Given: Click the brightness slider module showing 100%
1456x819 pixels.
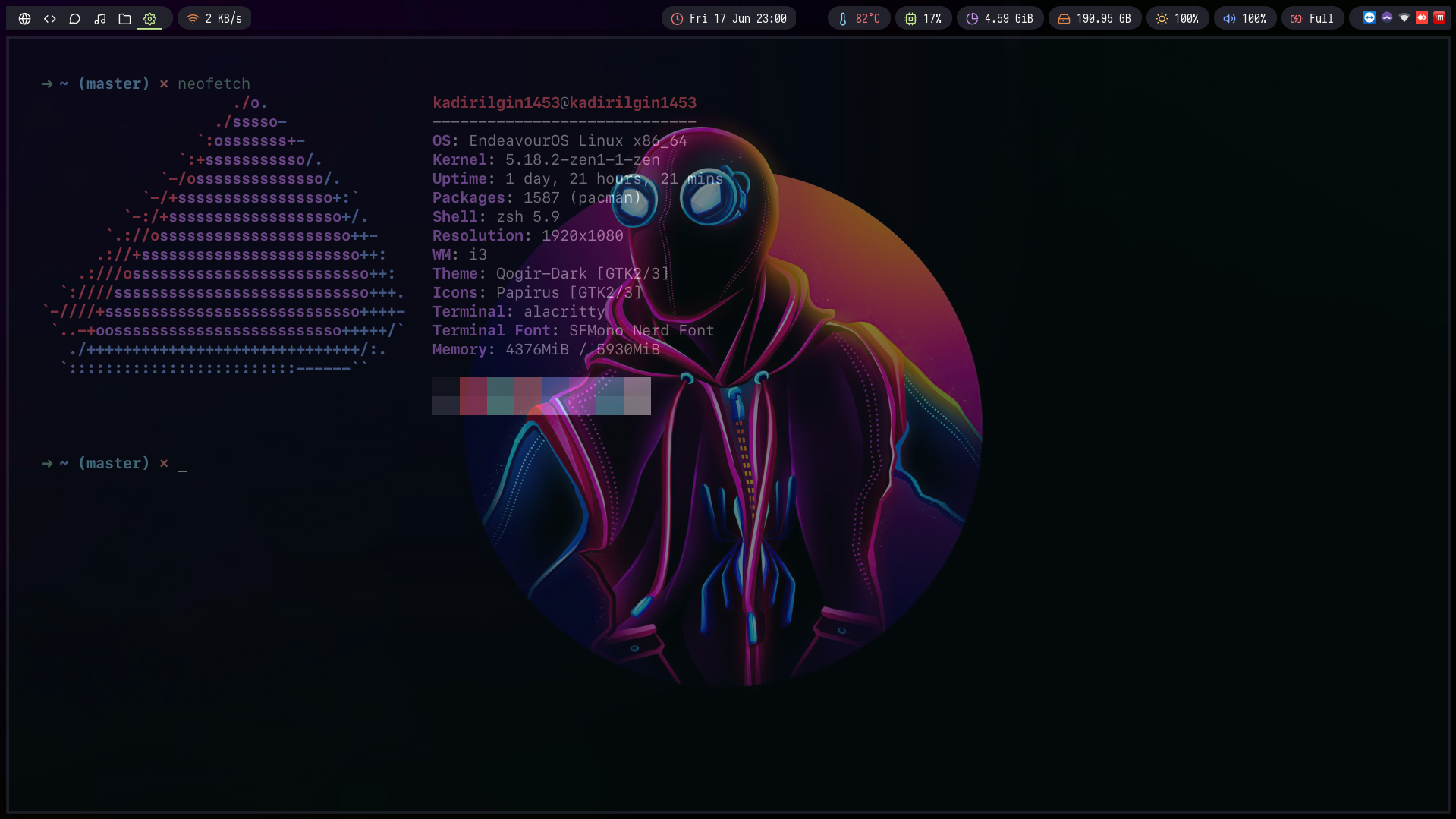Looking at the screenshot, I should (x=1178, y=17).
